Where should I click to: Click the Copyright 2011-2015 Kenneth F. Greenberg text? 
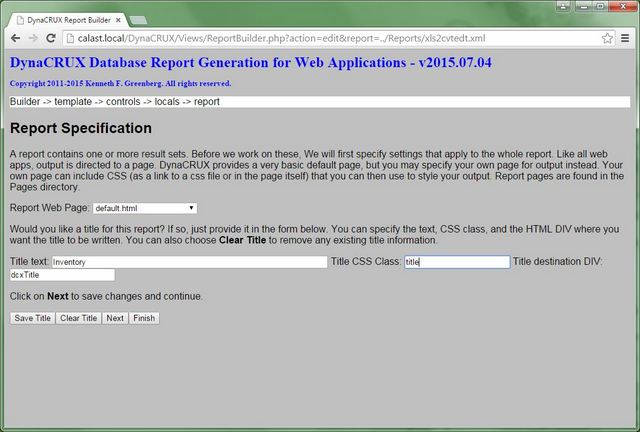coord(120,83)
